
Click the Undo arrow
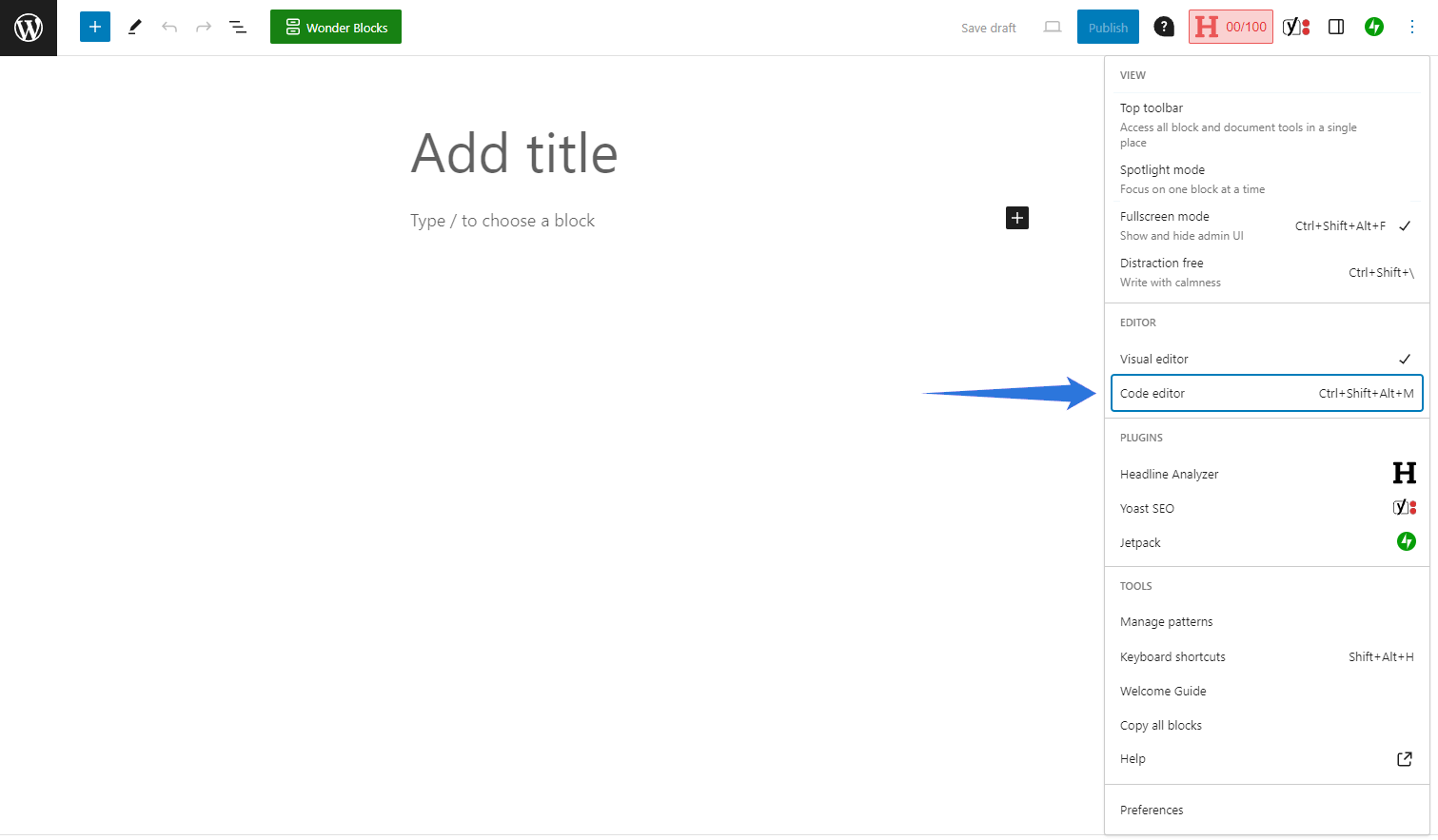click(x=169, y=27)
